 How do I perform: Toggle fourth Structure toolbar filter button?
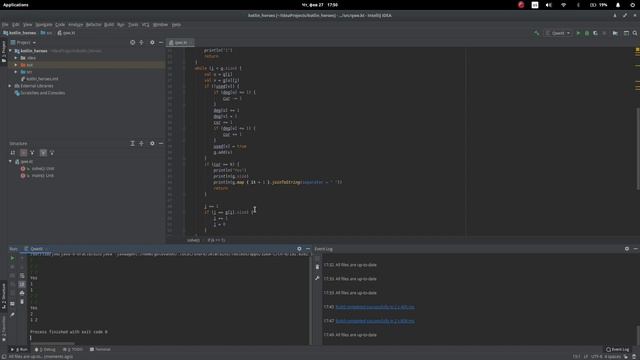tap(43, 153)
